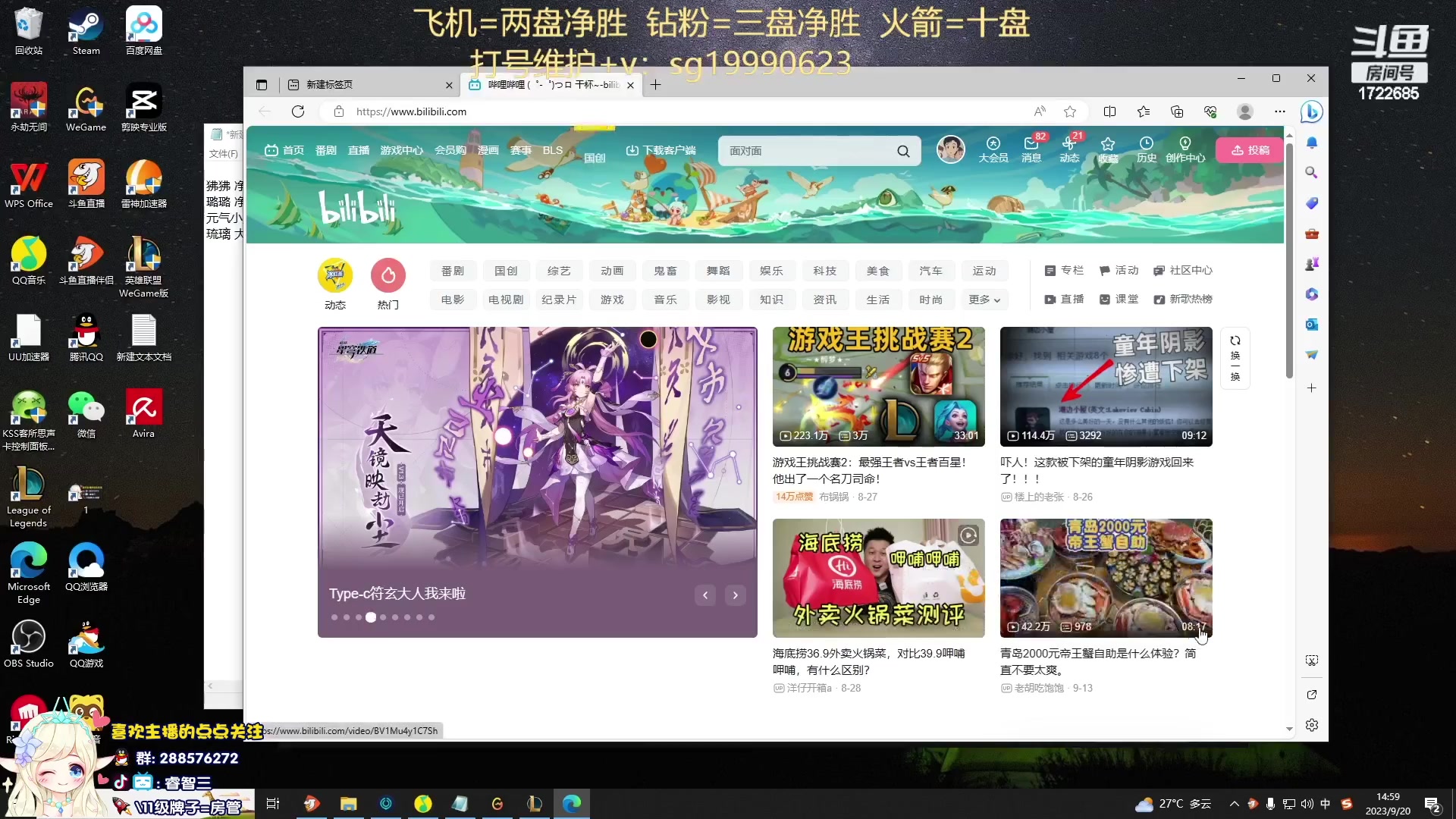Open Edge split screen icon

1109,111
